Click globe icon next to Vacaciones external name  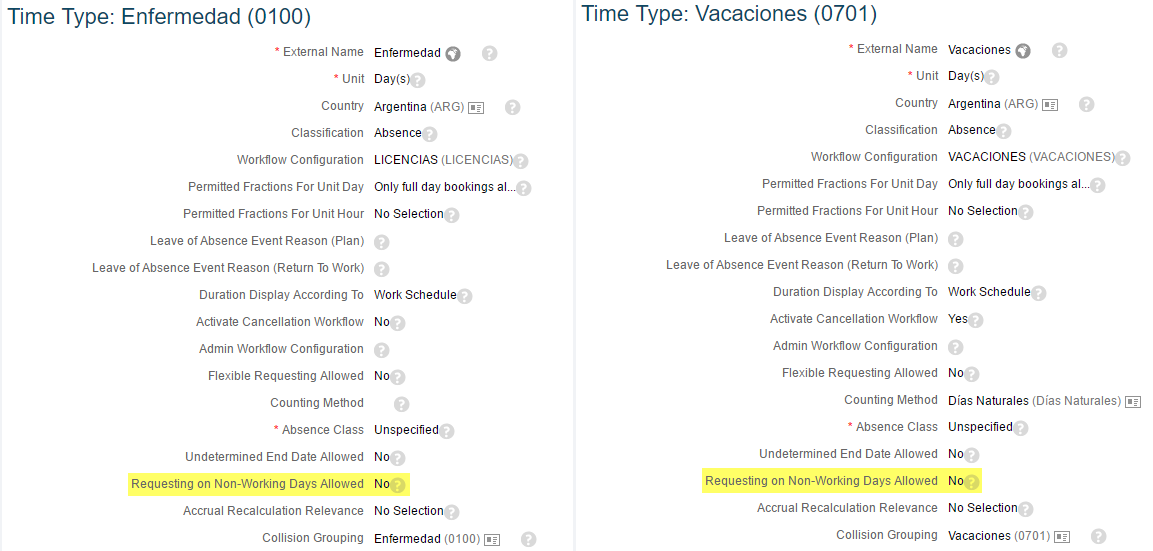click(x=1023, y=51)
